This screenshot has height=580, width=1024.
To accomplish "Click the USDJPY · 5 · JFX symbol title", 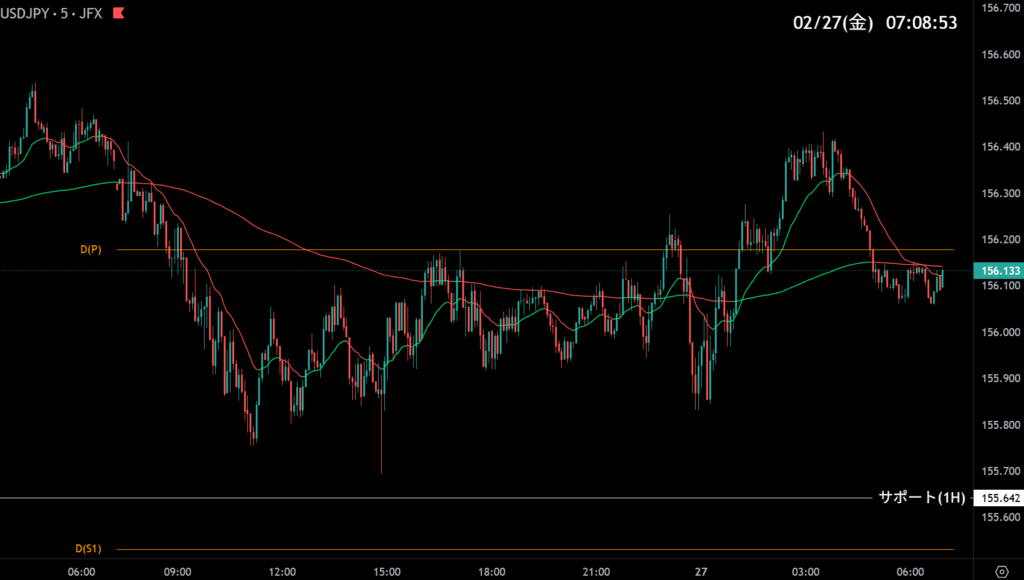I will (52, 14).
